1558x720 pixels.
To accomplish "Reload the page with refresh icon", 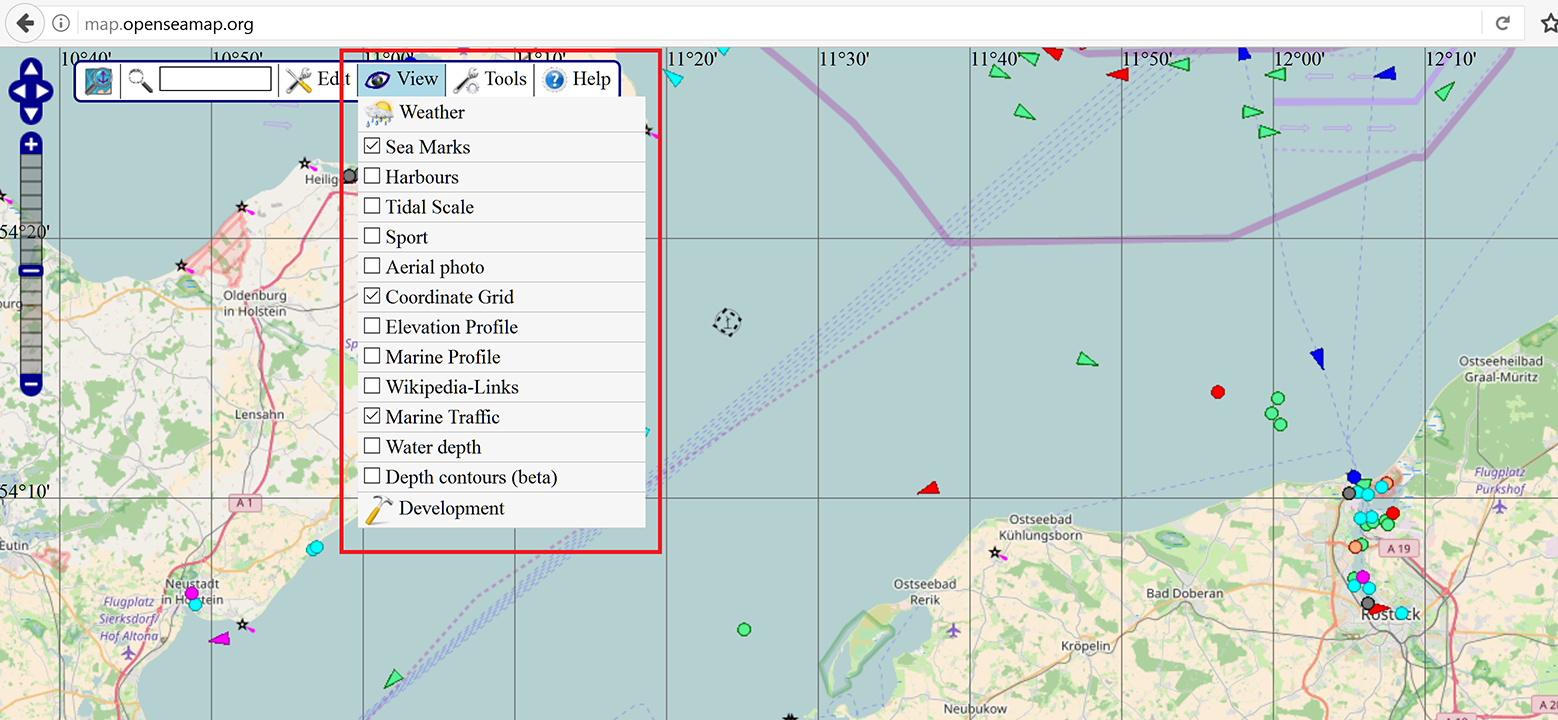I will click(1502, 23).
